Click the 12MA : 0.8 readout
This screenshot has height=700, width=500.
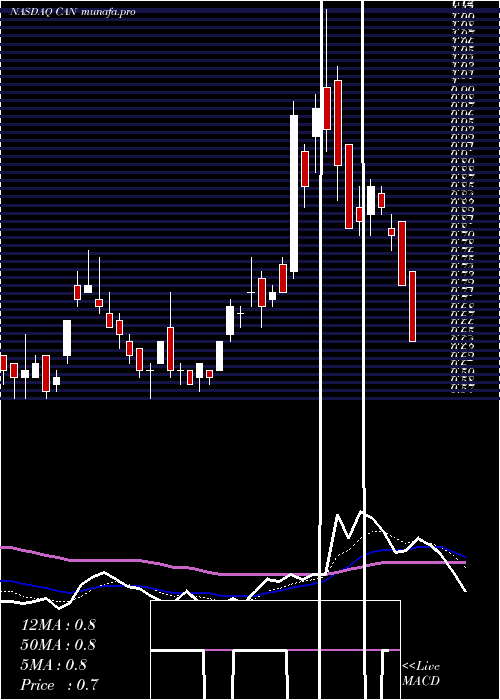pyautogui.click(x=58, y=625)
